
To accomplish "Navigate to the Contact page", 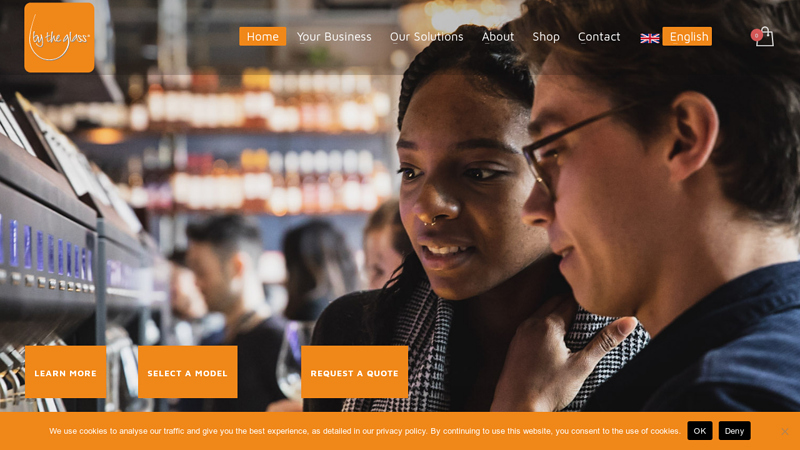I will click(599, 37).
